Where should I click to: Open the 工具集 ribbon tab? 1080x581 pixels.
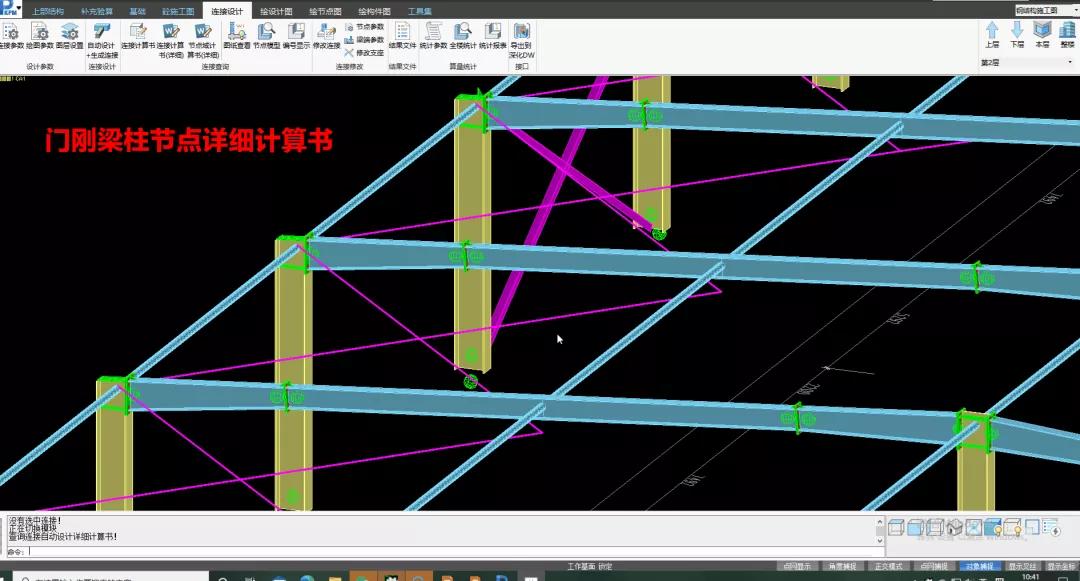(420, 10)
